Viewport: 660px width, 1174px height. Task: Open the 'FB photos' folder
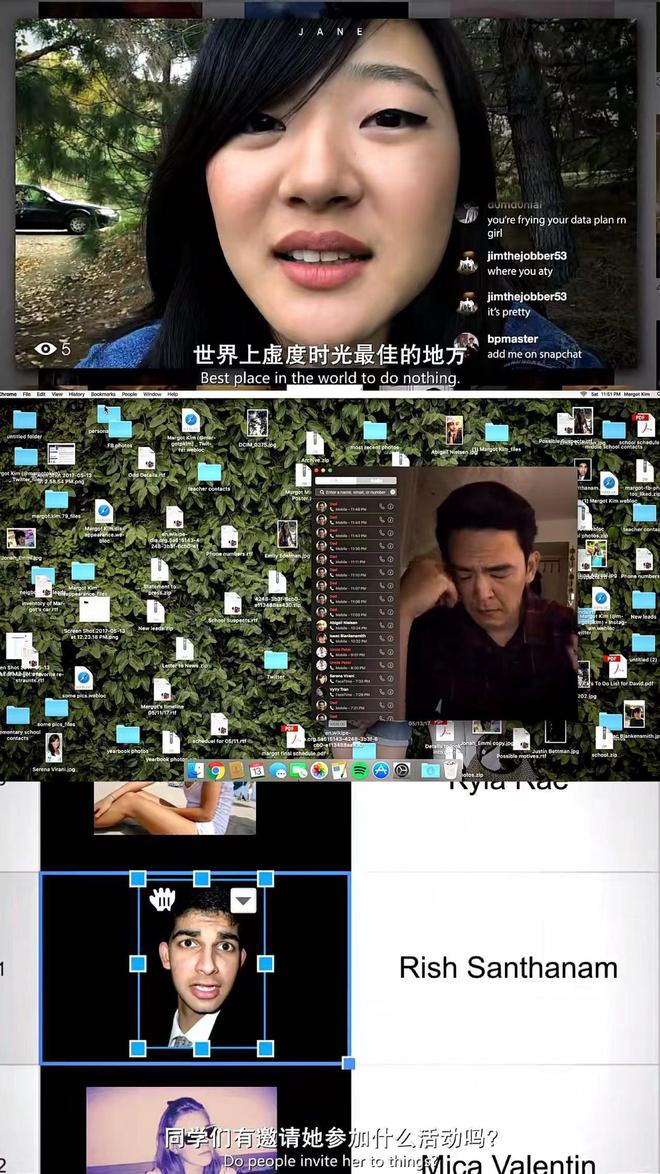pos(121,429)
